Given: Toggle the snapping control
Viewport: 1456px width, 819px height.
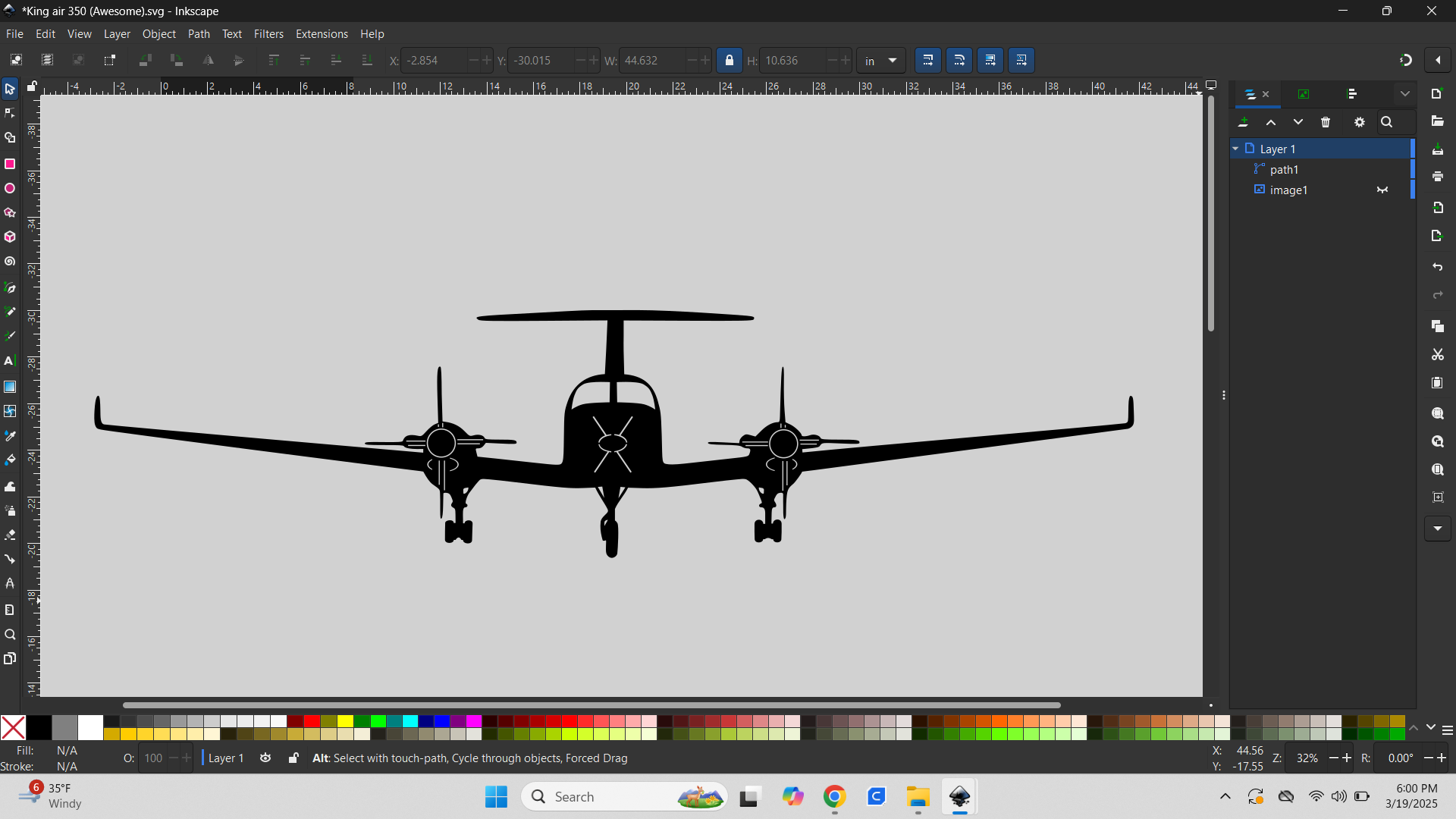Looking at the screenshot, I should [x=1406, y=61].
